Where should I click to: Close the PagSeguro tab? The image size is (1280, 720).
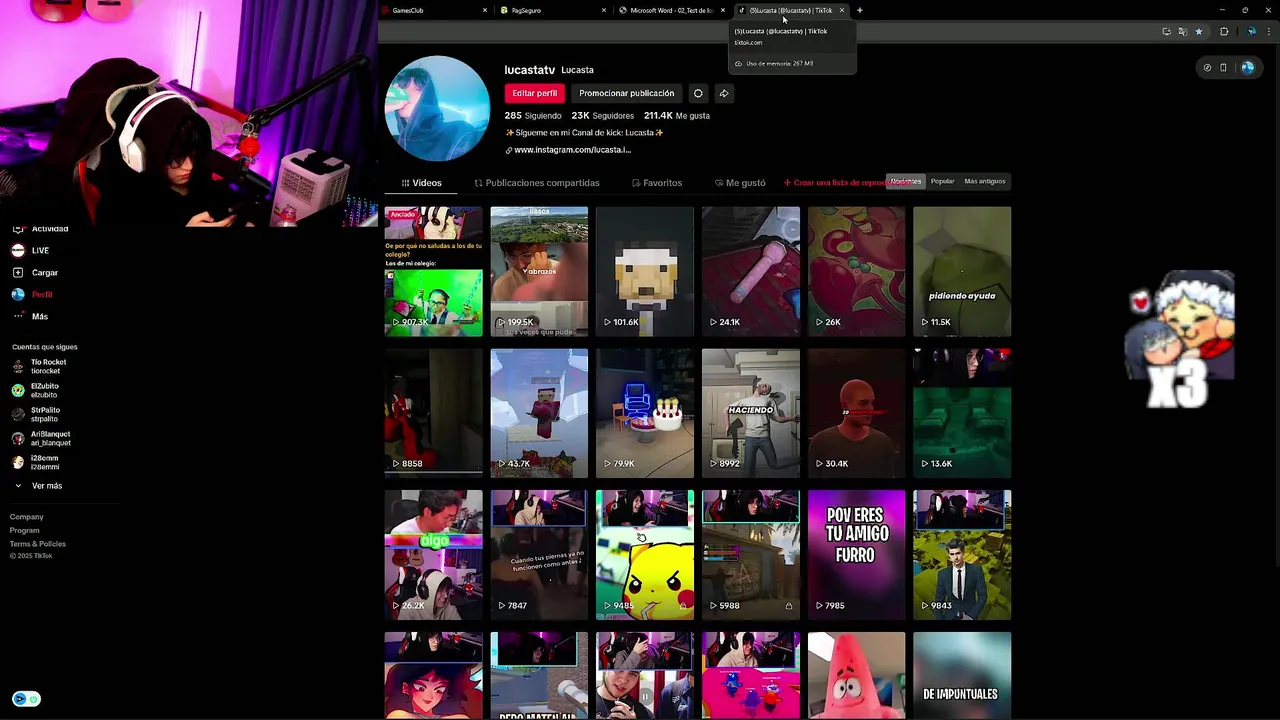click(x=604, y=10)
